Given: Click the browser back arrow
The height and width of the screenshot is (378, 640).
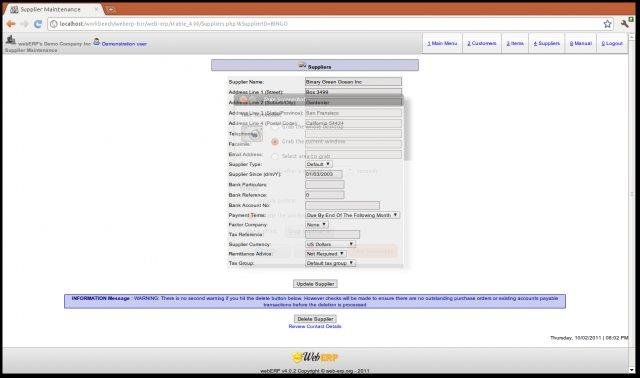Looking at the screenshot, I should 11,24.
